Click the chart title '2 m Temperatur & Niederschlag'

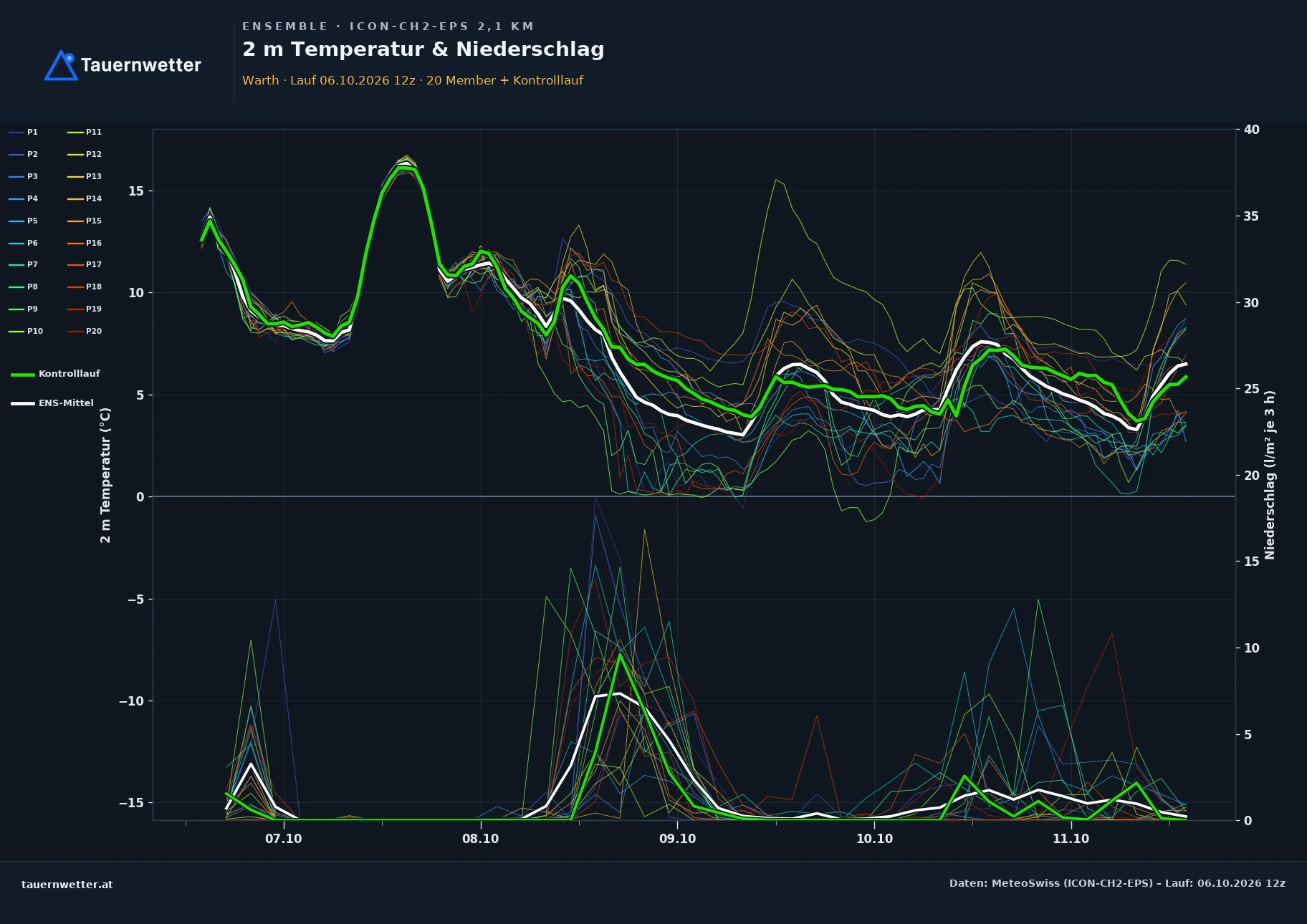[x=423, y=49]
